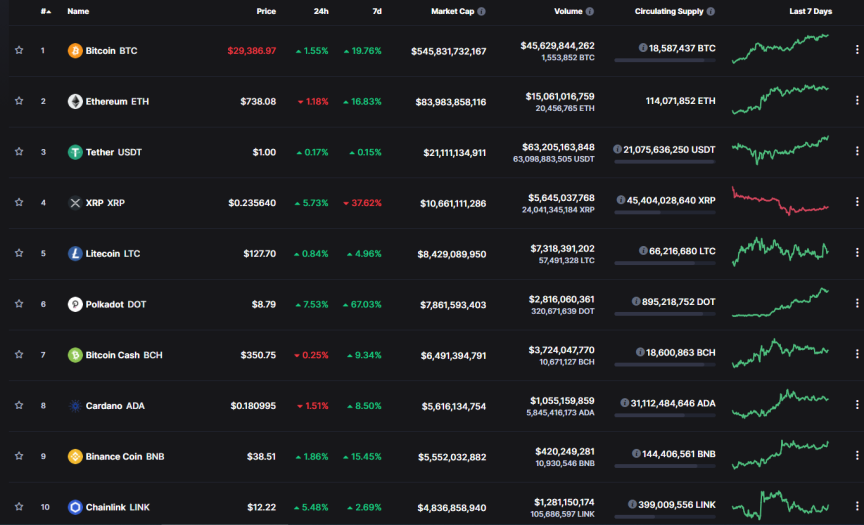Click the Polkadot logo icon

(75, 304)
